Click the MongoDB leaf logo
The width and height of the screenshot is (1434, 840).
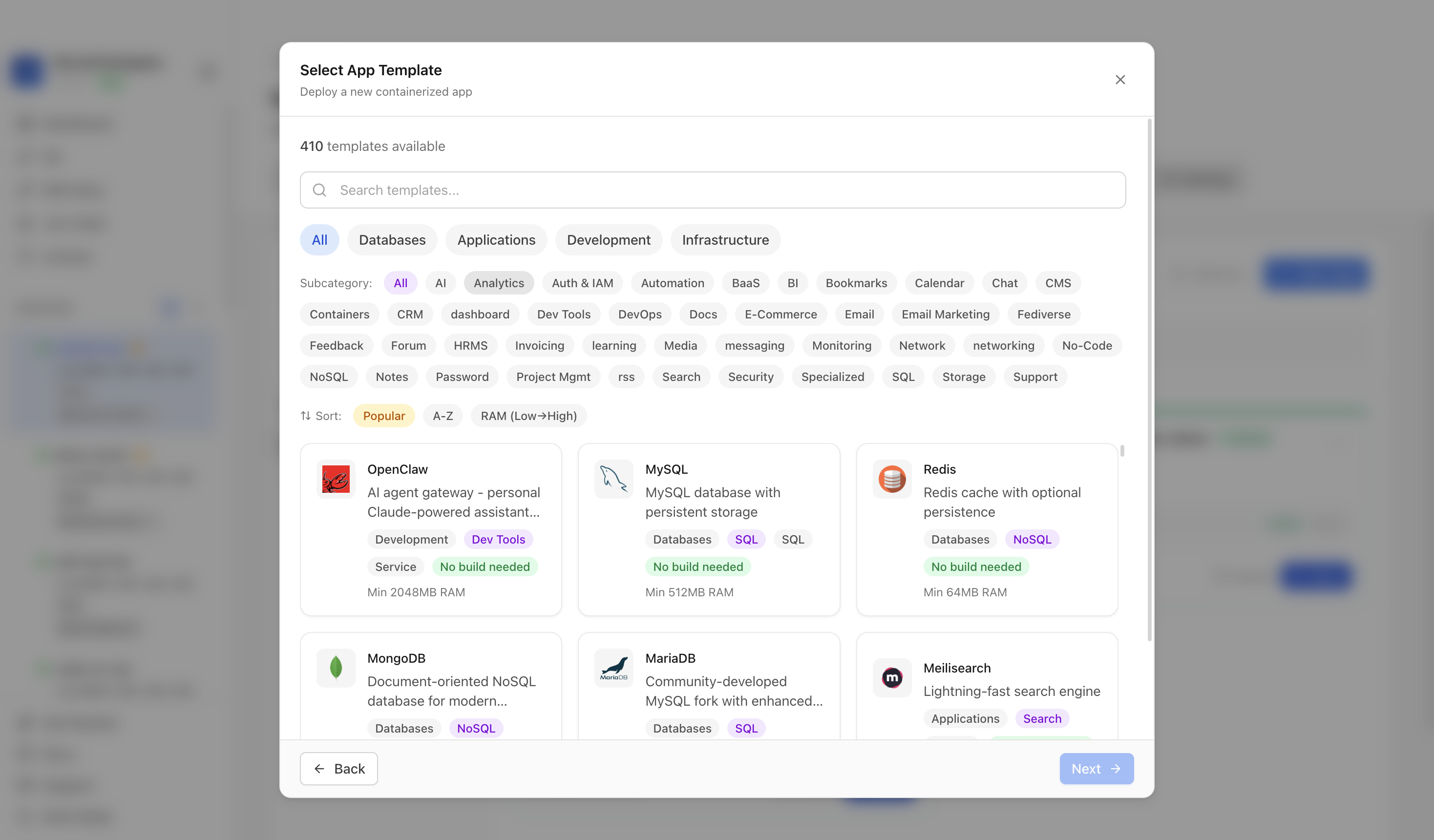coord(336,668)
